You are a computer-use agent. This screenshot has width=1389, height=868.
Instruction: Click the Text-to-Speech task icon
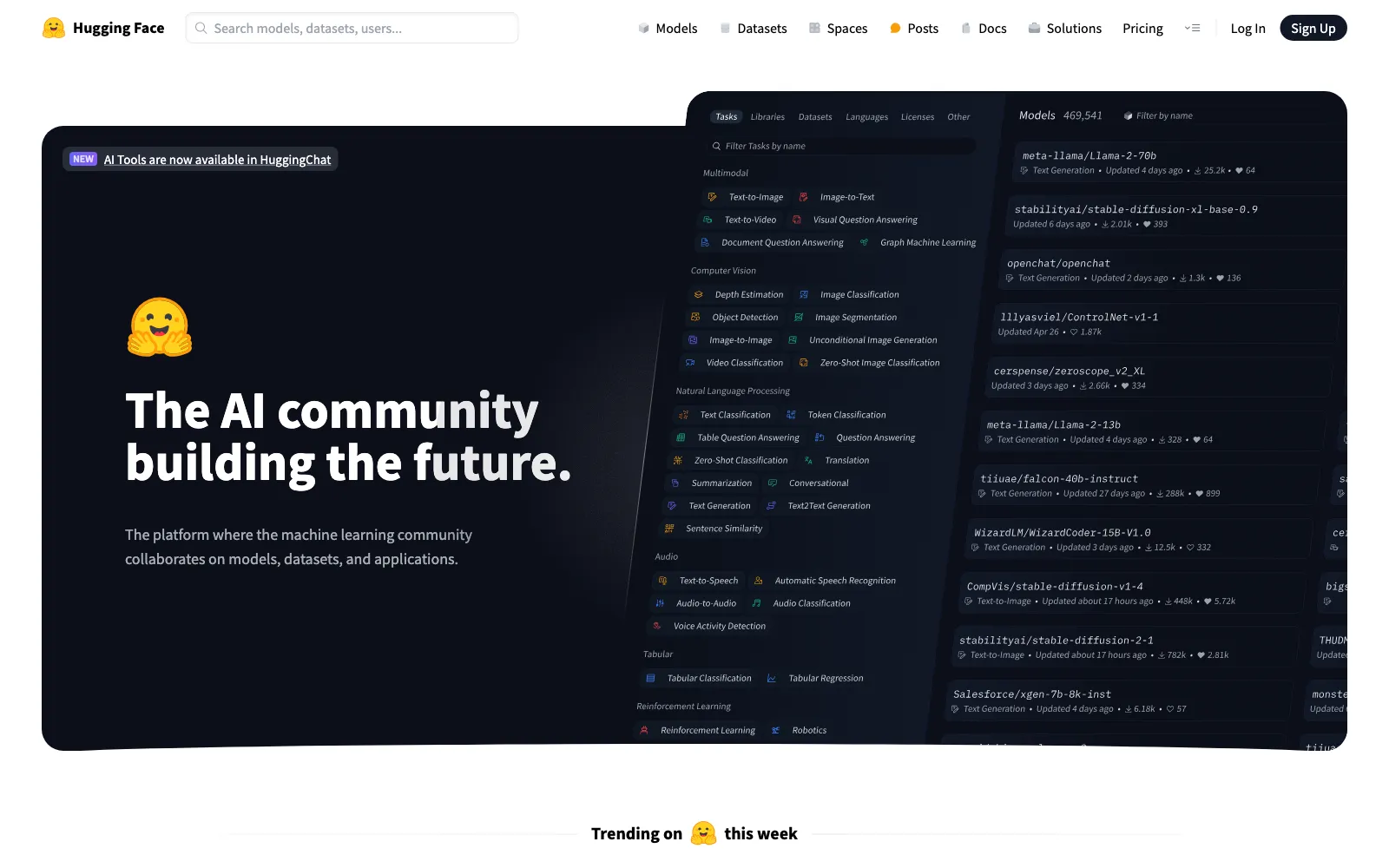pyautogui.click(x=663, y=581)
